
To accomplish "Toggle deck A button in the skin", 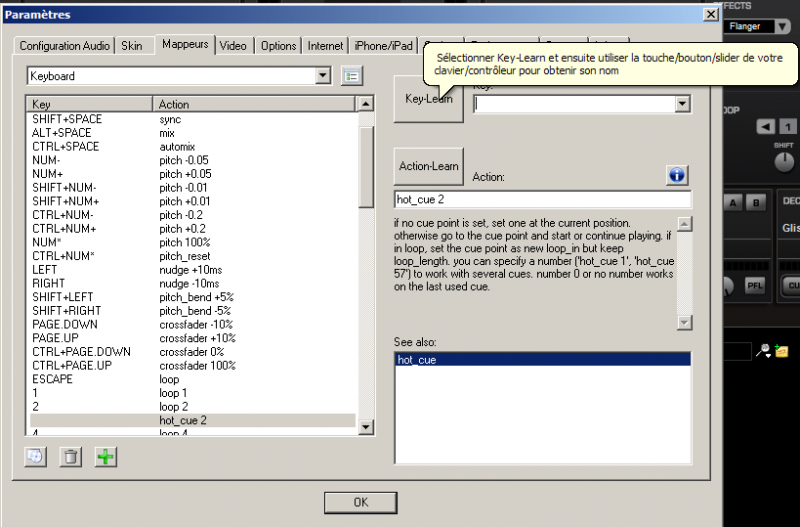I will pyautogui.click(x=733, y=203).
